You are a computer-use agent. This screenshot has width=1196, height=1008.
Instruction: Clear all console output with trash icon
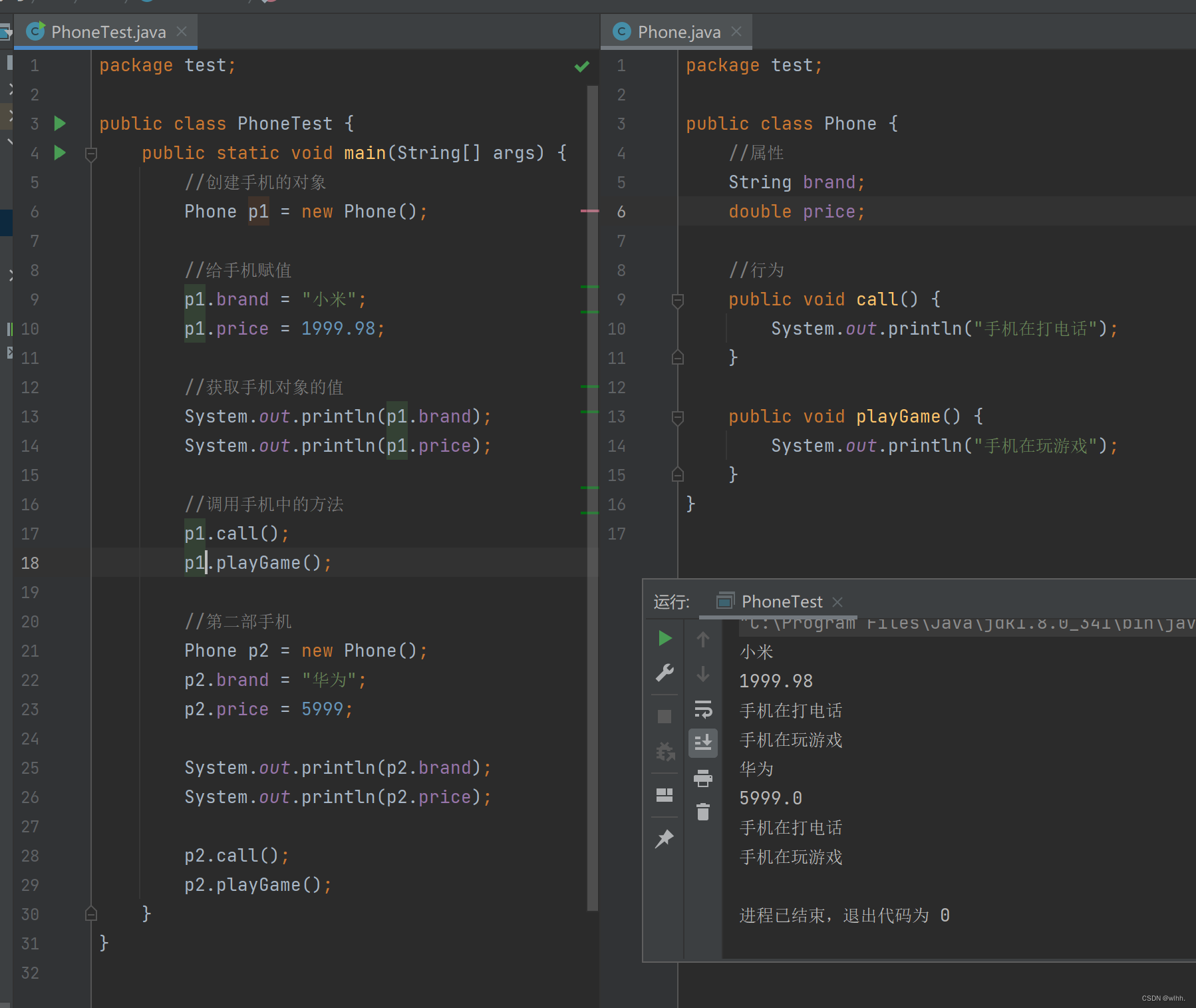pyautogui.click(x=703, y=812)
